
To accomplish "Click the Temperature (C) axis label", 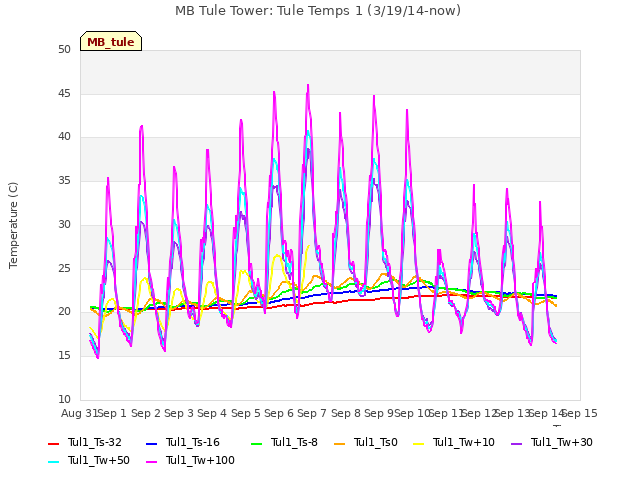I will (x=13, y=225).
